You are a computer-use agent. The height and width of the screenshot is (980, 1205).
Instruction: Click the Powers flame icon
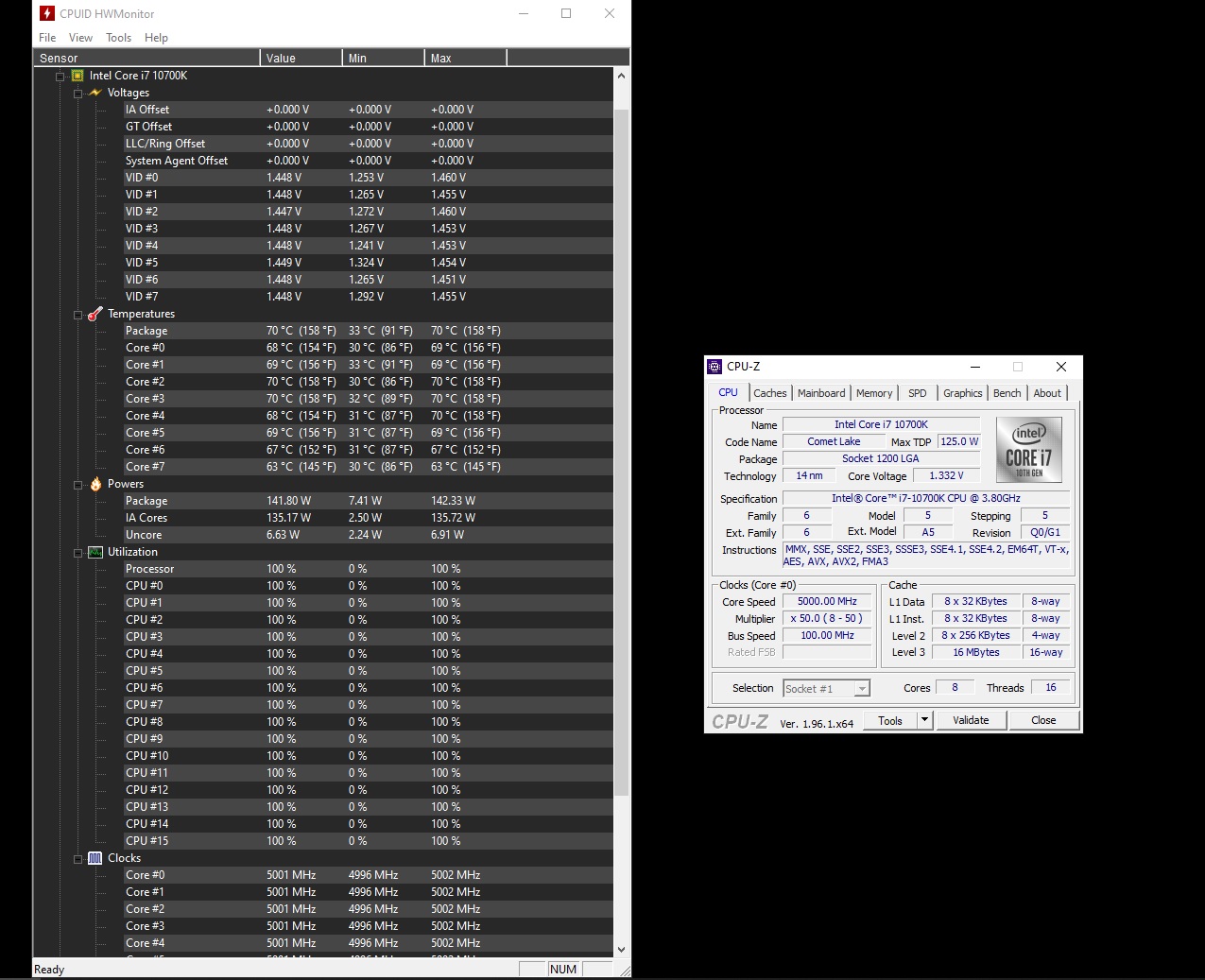pyautogui.click(x=95, y=484)
